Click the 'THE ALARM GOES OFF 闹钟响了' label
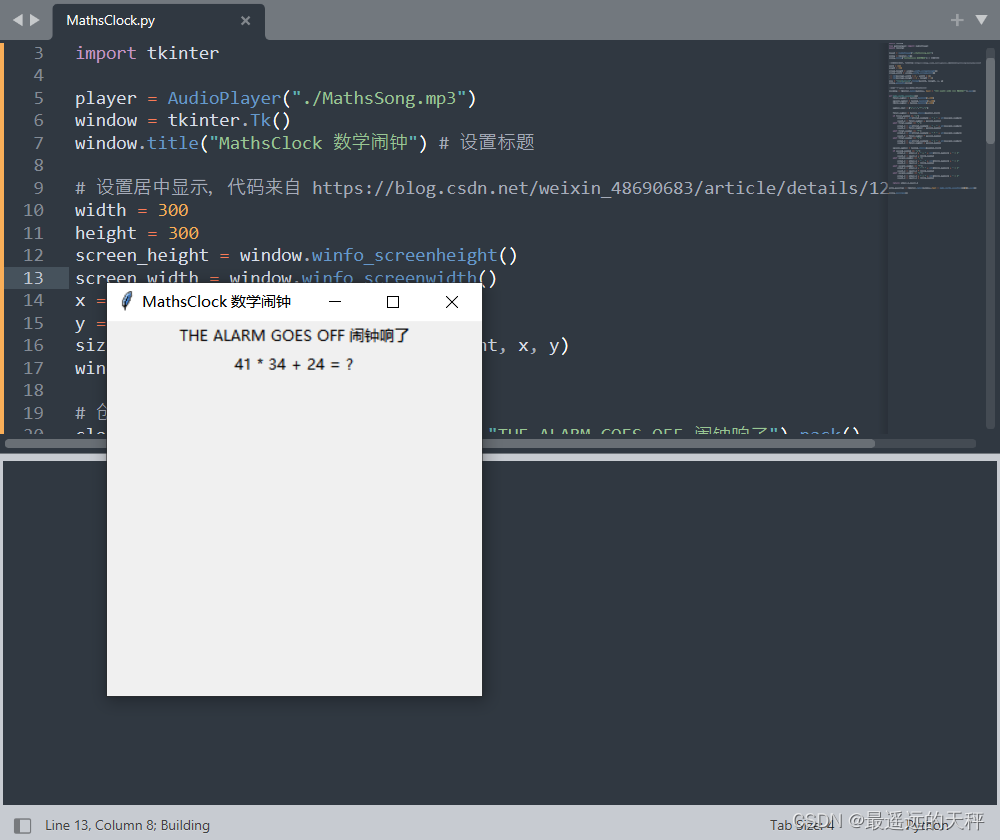1000x840 pixels. coord(293,335)
